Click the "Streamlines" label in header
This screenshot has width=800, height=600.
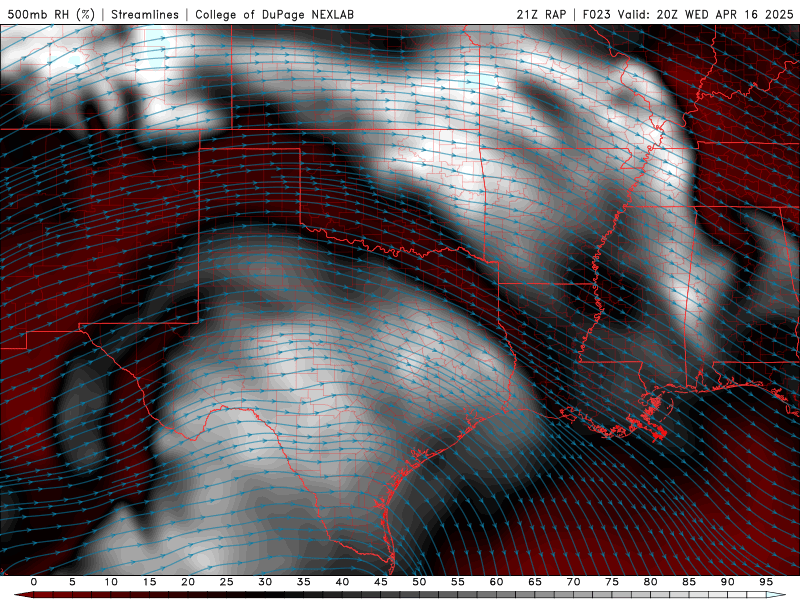(145, 14)
